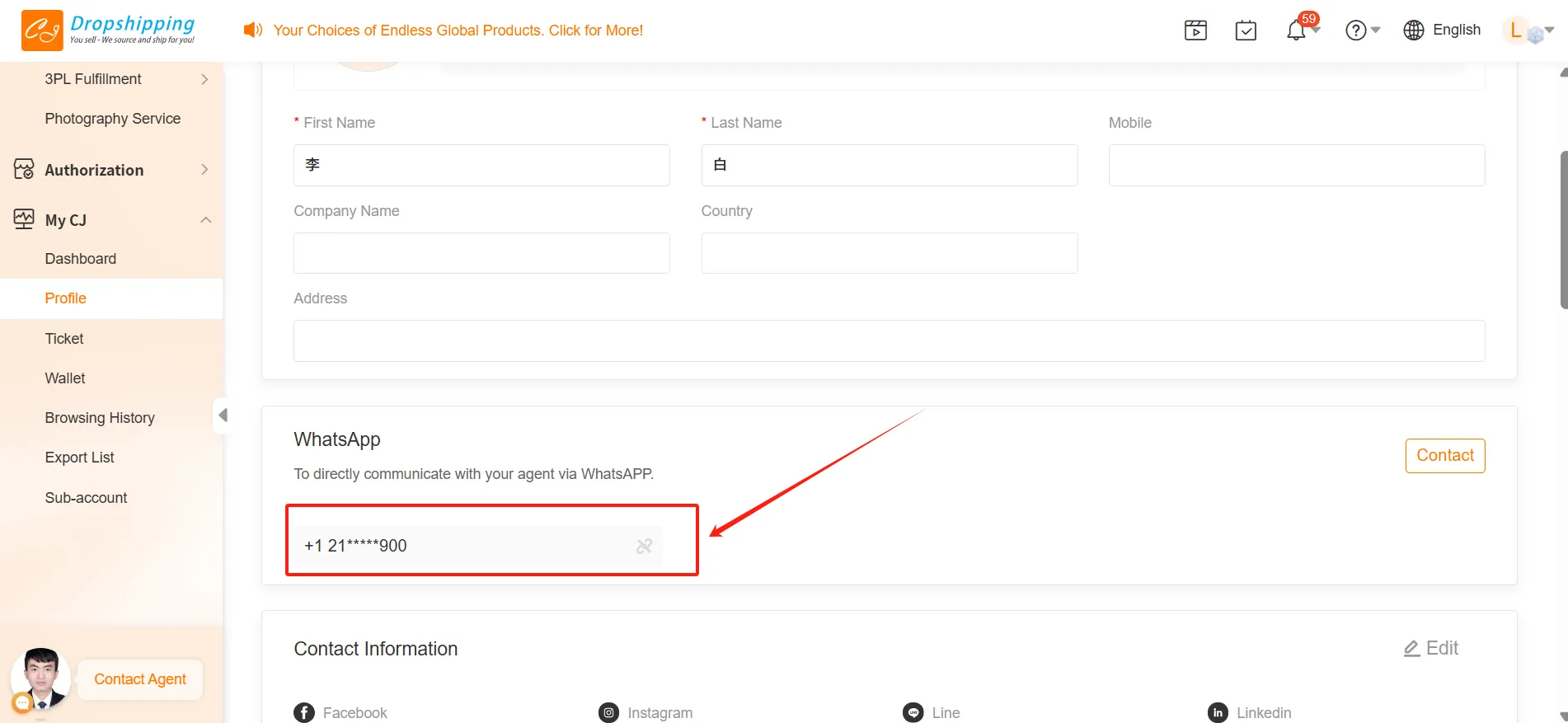Go to Dashboard in the sidebar
1568x723 pixels.
coord(81,259)
